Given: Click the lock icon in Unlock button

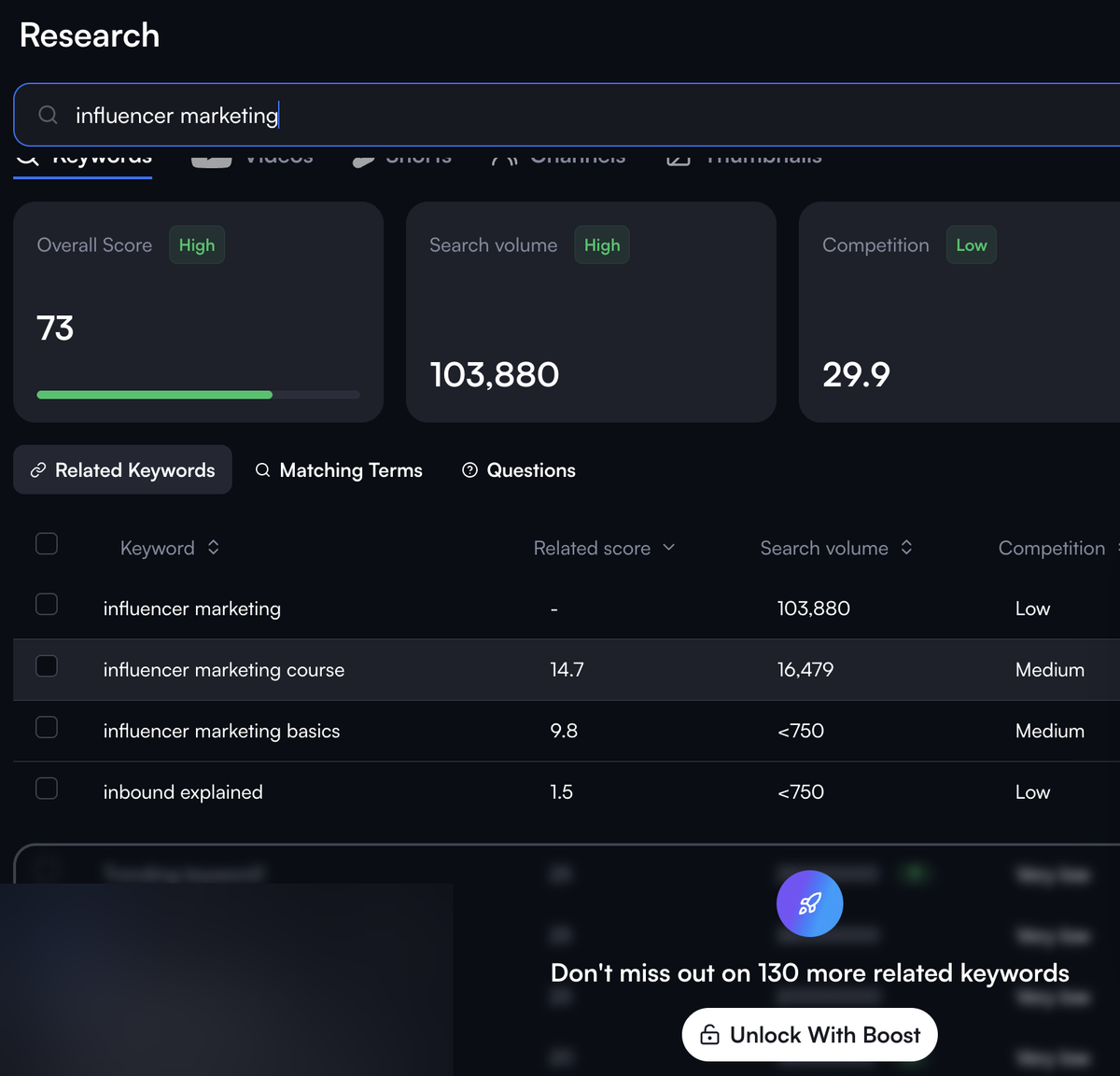Looking at the screenshot, I should click(709, 1035).
